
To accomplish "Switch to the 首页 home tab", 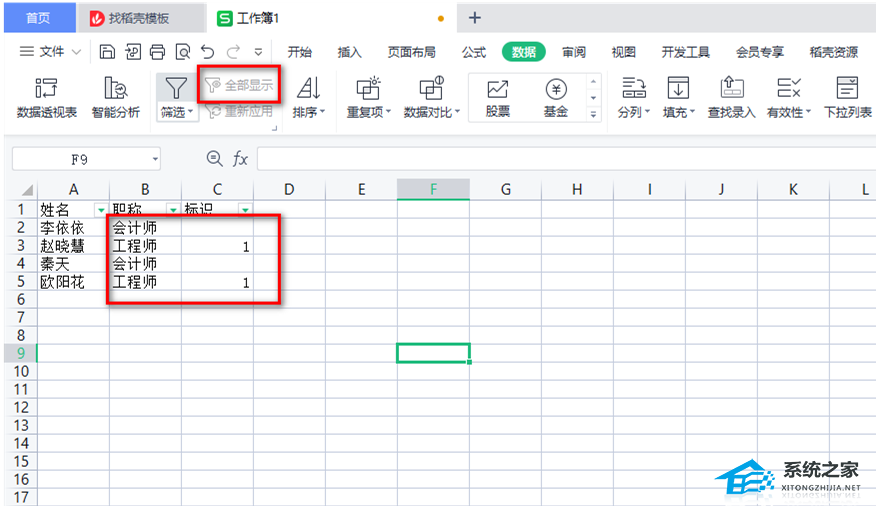I will pyautogui.click(x=39, y=18).
